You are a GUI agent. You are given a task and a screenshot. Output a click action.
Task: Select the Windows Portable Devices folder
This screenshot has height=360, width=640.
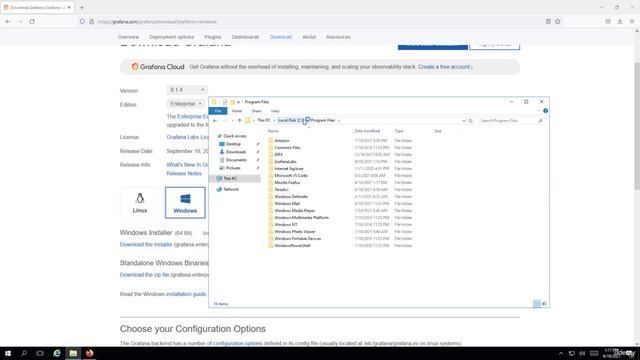(x=298, y=238)
